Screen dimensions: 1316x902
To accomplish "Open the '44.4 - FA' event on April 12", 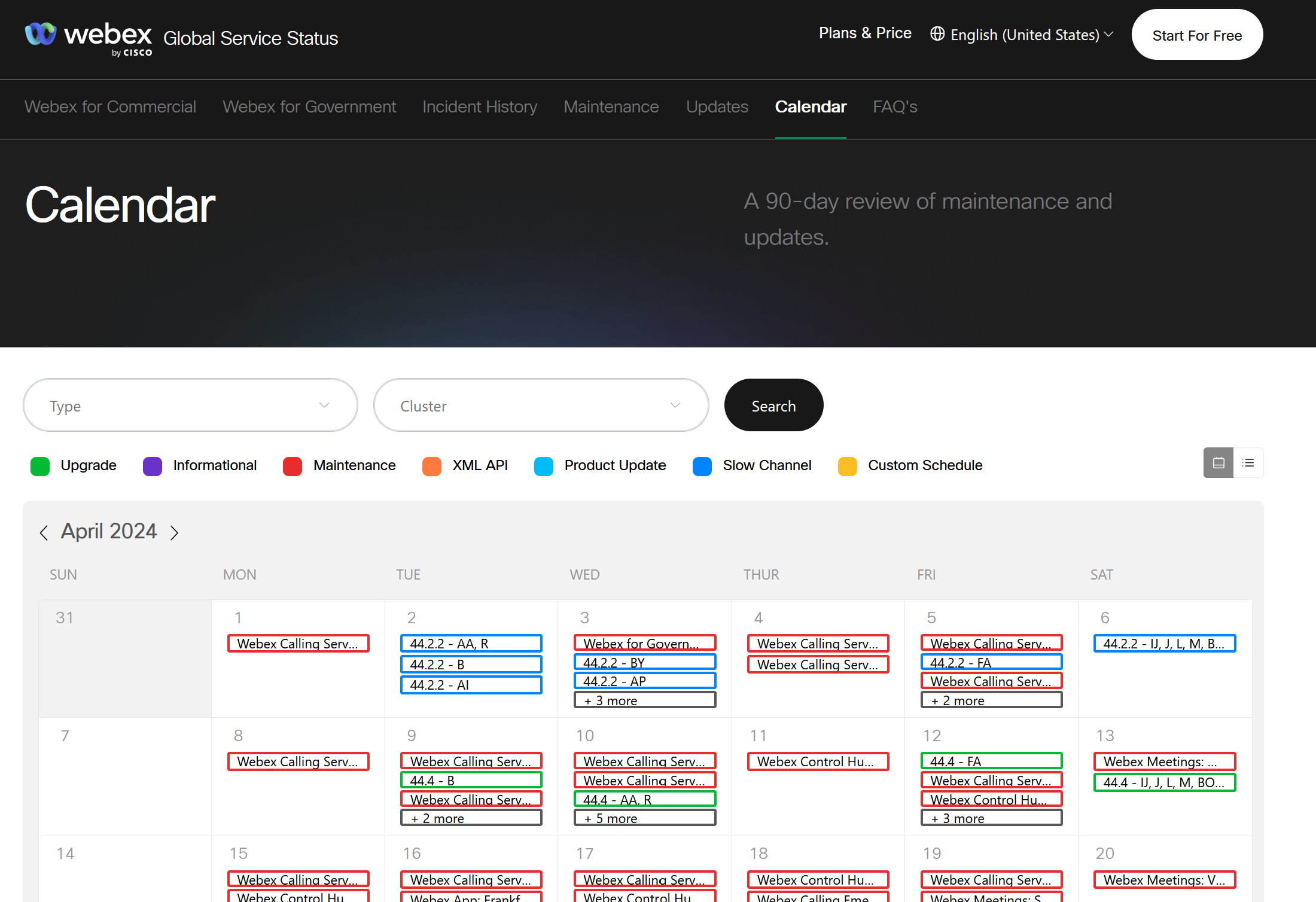I will click(x=991, y=761).
